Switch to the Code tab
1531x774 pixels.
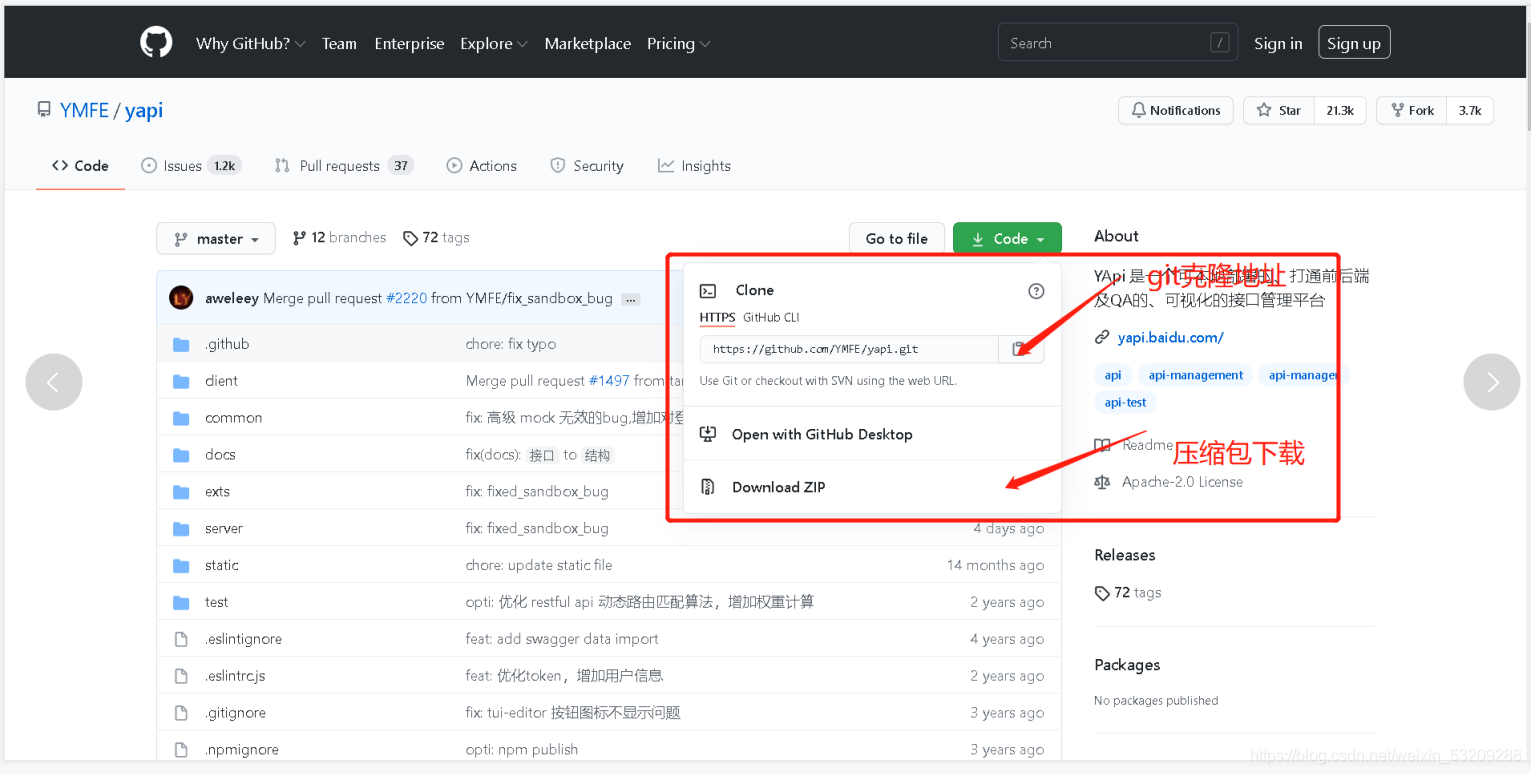click(x=80, y=166)
